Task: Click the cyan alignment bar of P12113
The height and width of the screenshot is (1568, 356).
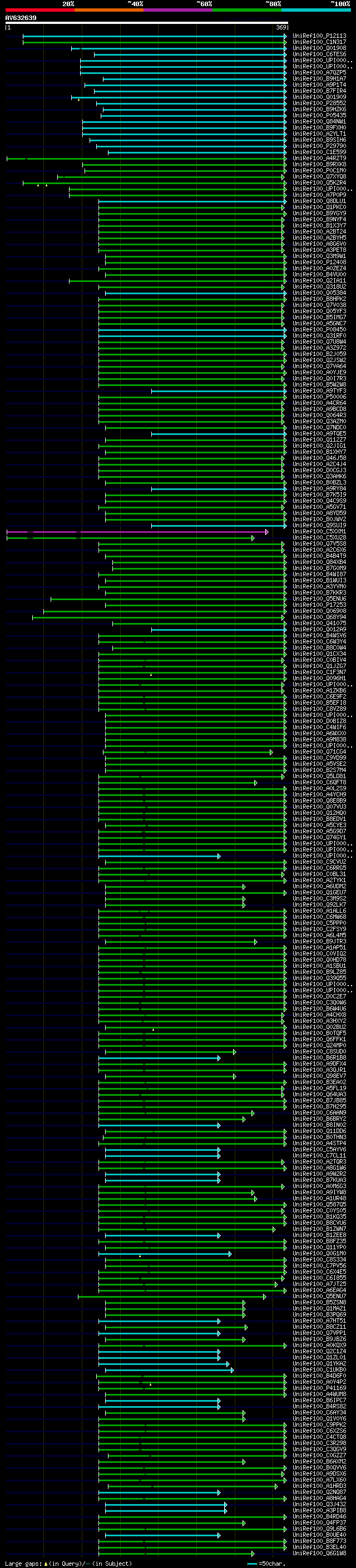Action: pos(155,37)
